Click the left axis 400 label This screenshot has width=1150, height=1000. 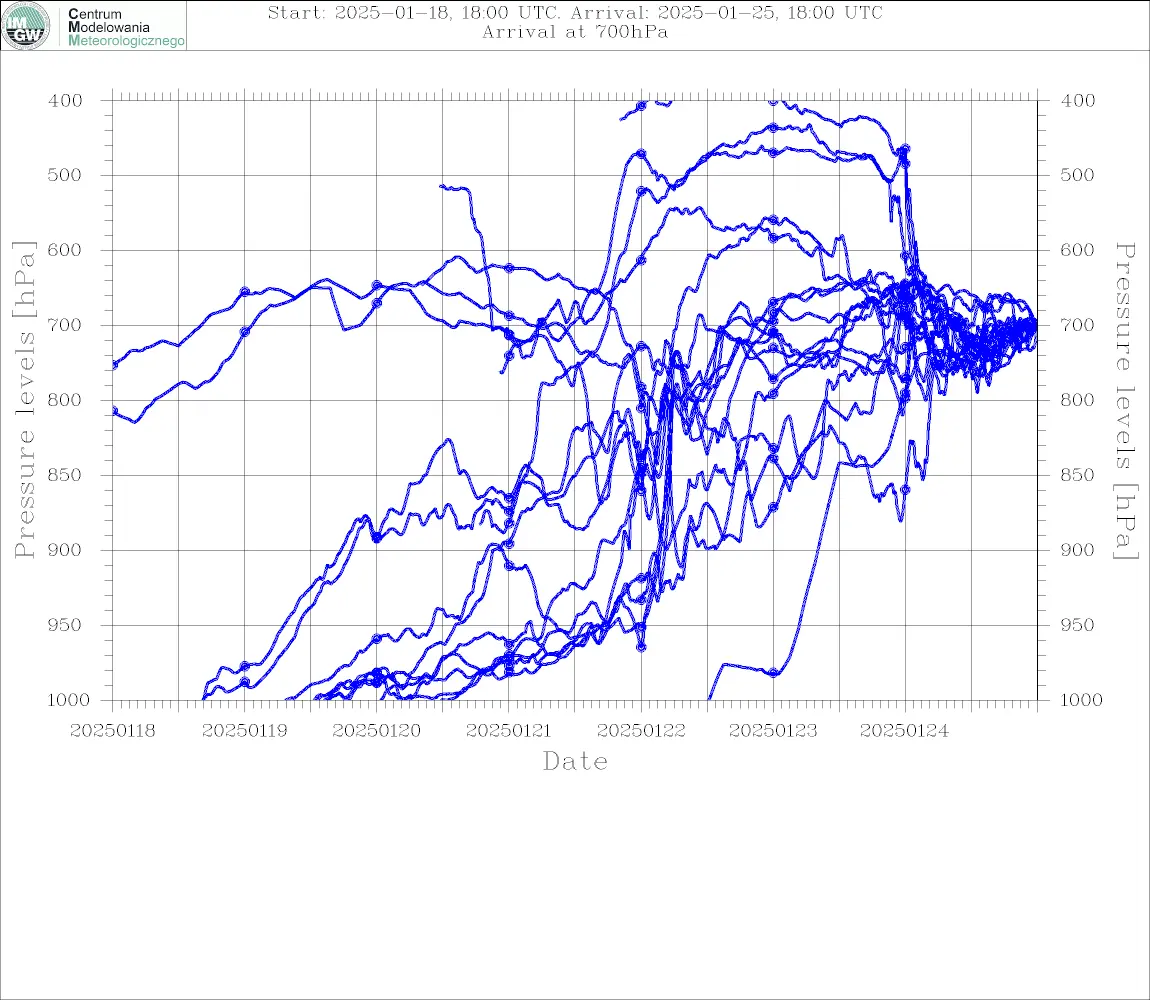[x=65, y=101]
